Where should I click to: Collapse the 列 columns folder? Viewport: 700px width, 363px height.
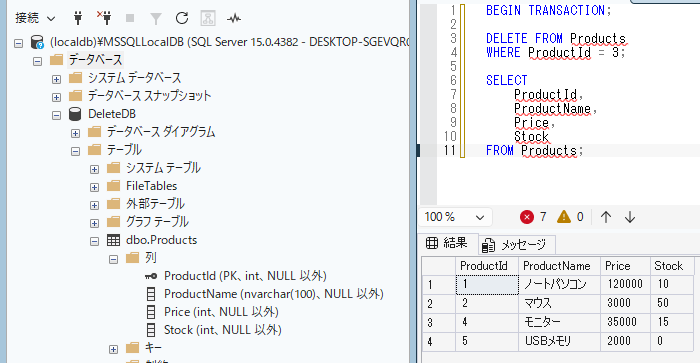113,259
